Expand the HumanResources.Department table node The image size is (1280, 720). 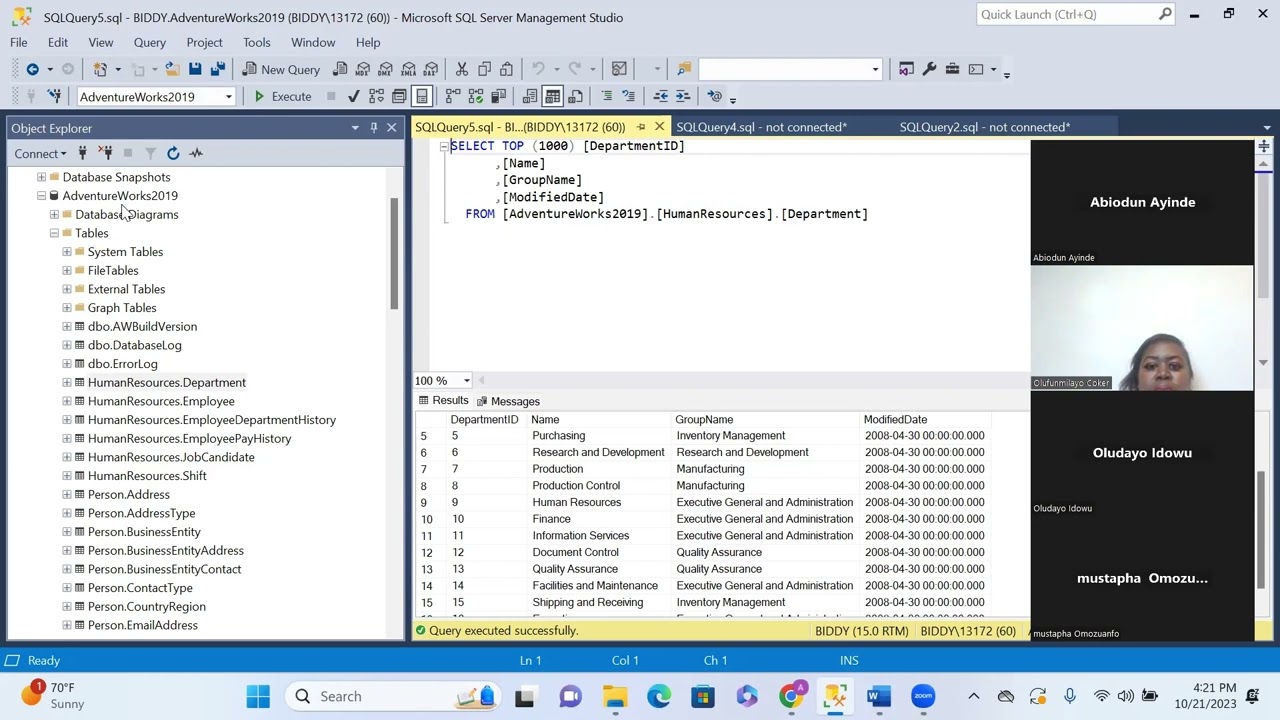pos(67,382)
